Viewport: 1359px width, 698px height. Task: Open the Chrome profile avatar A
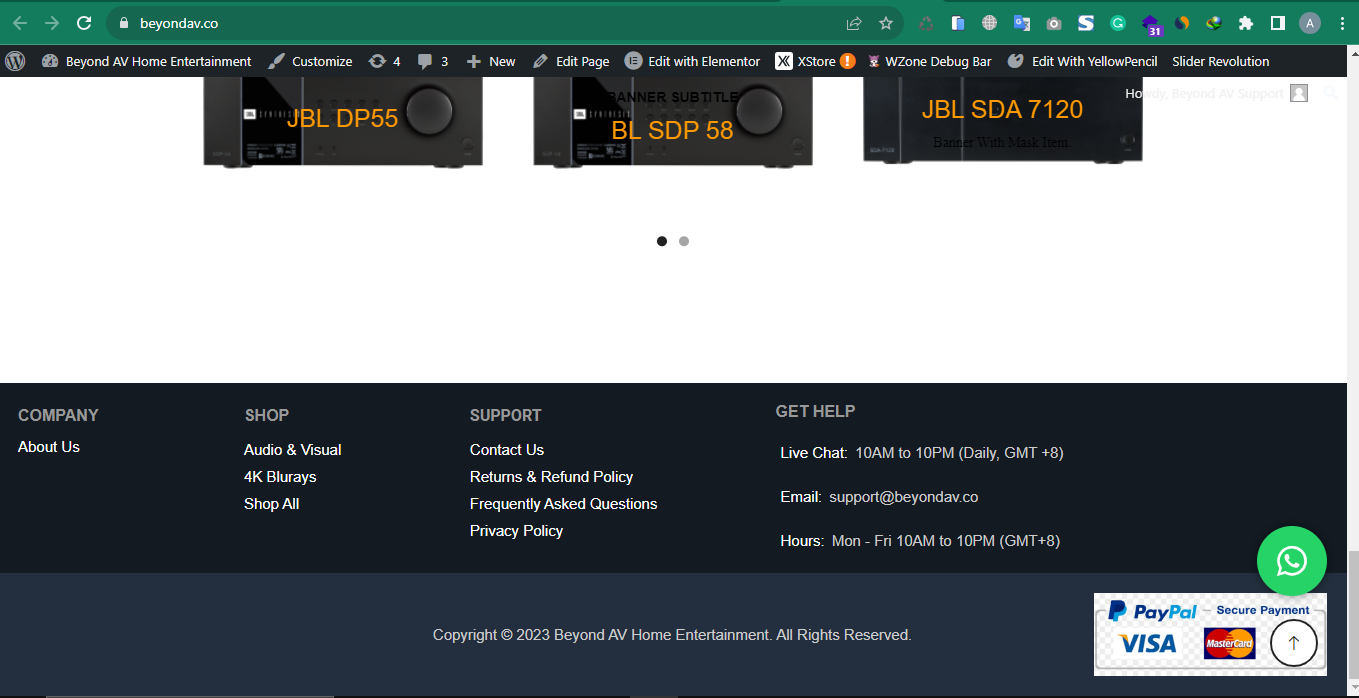click(1310, 23)
